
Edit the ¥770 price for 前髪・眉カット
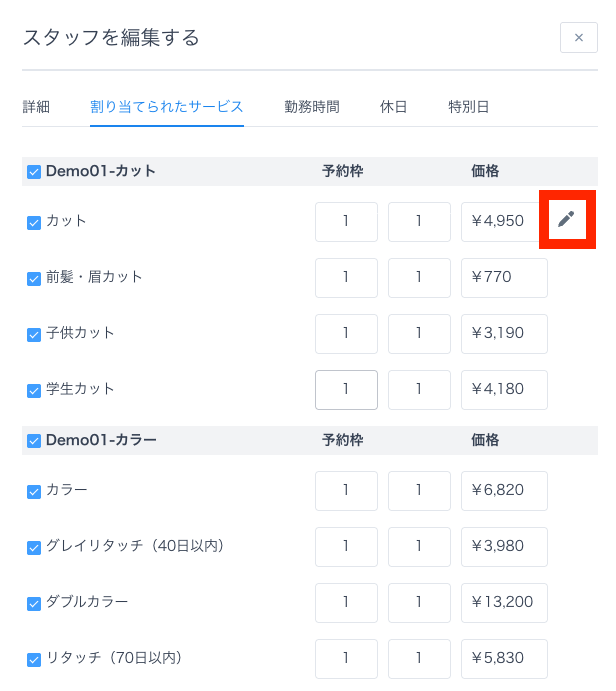point(503,278)
